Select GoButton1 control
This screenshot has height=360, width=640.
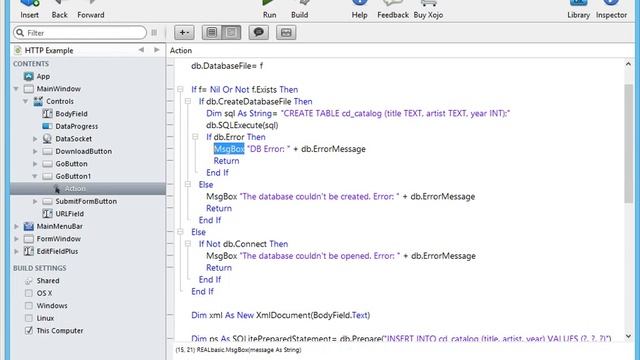click(x=73, y=176)
